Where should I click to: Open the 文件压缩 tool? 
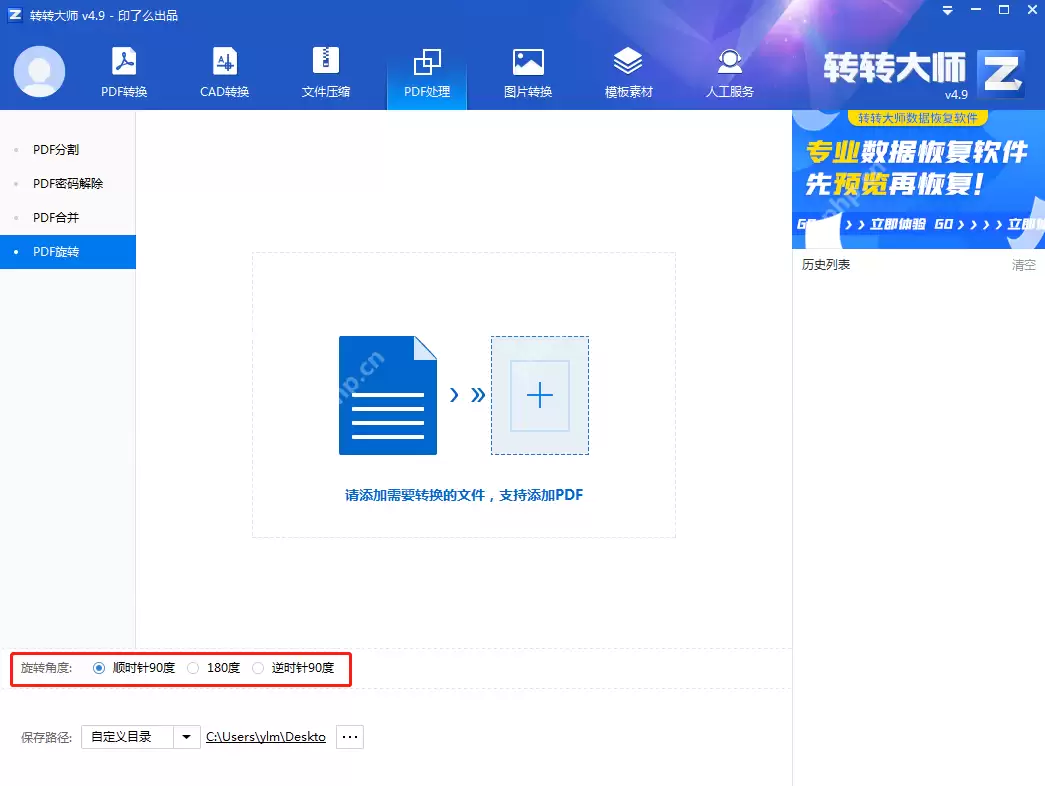point(325,70)
